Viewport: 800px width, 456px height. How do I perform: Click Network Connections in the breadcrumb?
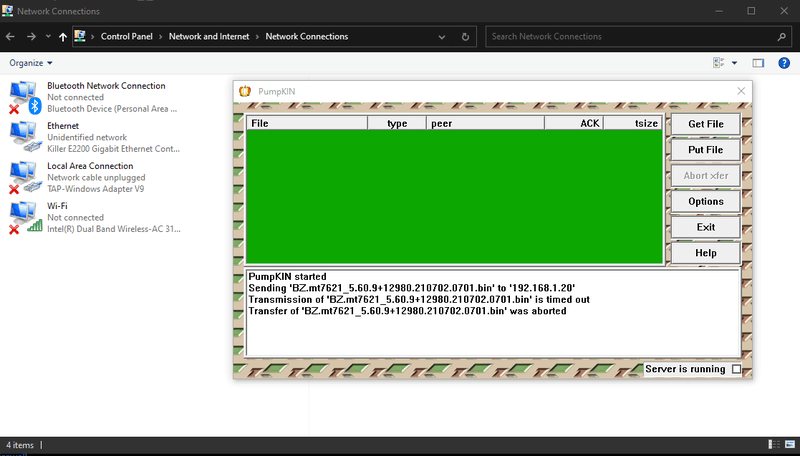(x=307, y=36)
